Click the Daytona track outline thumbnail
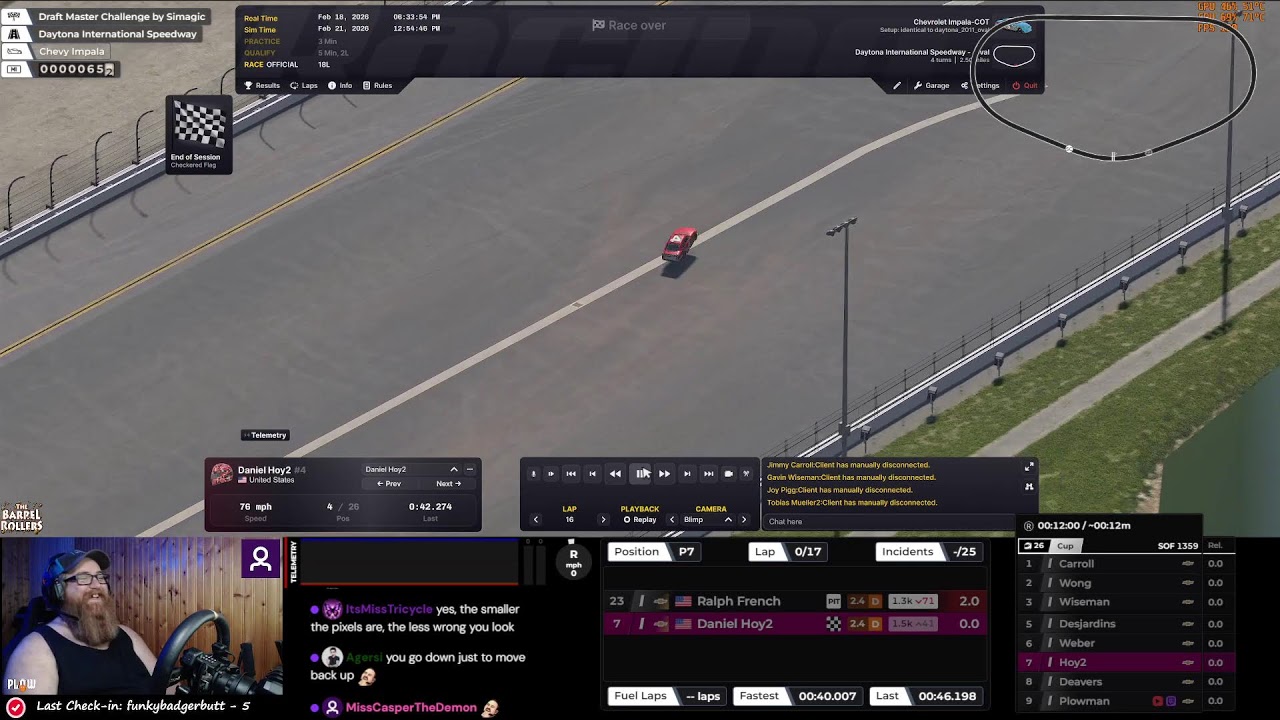Screen dimensions: 1280x720 [x=1014, y=56]
